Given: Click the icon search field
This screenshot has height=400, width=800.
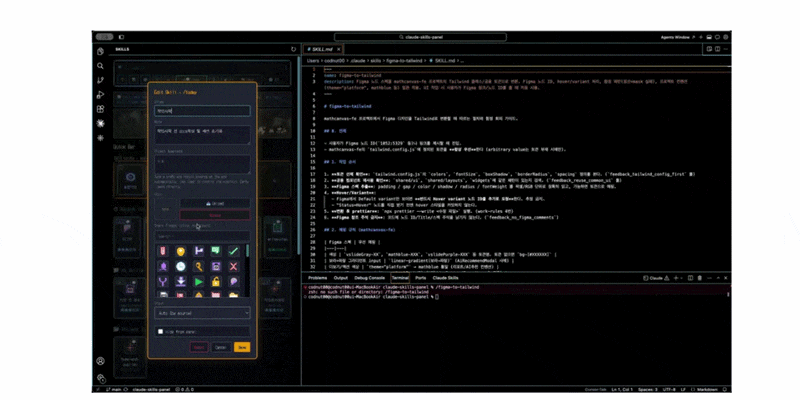Looking at the screenshot, I should [202, 236].
